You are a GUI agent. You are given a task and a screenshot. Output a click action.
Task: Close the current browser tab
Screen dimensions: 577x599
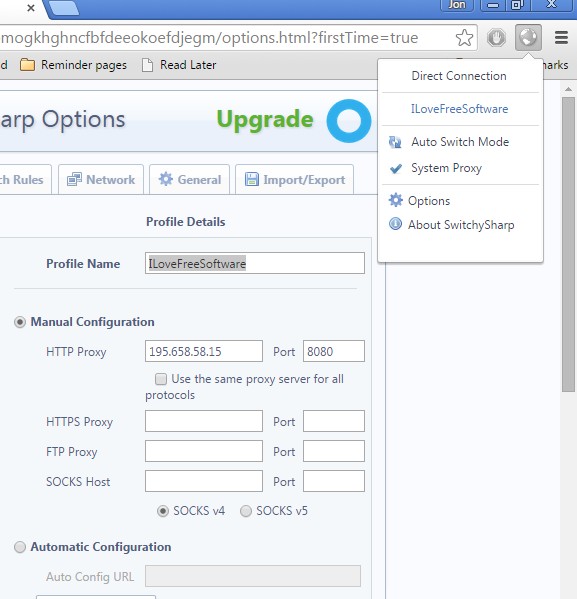point(31,8)
